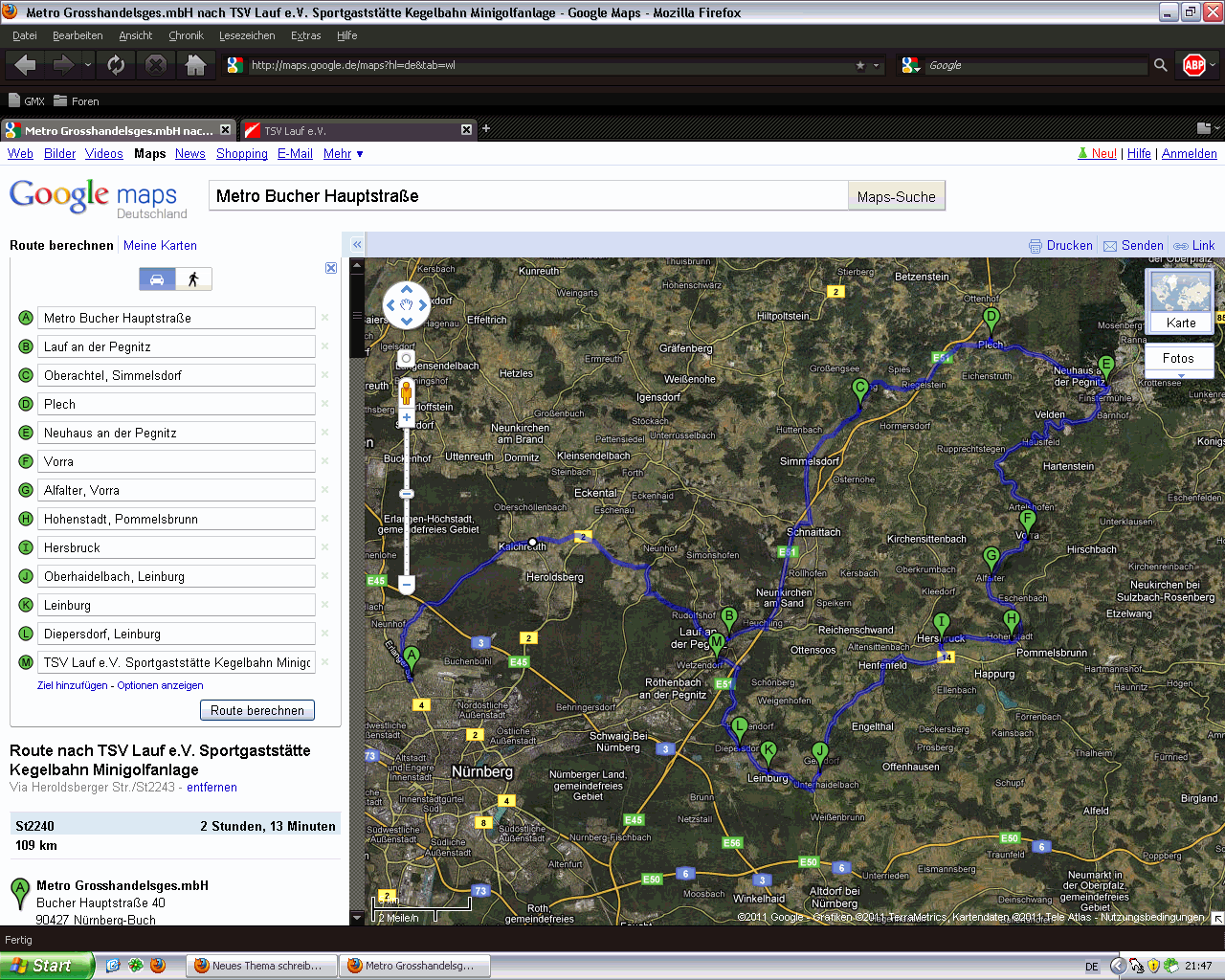
Task: Click the Anmelden sign-in link
Action: click(x=1190, y=153)
